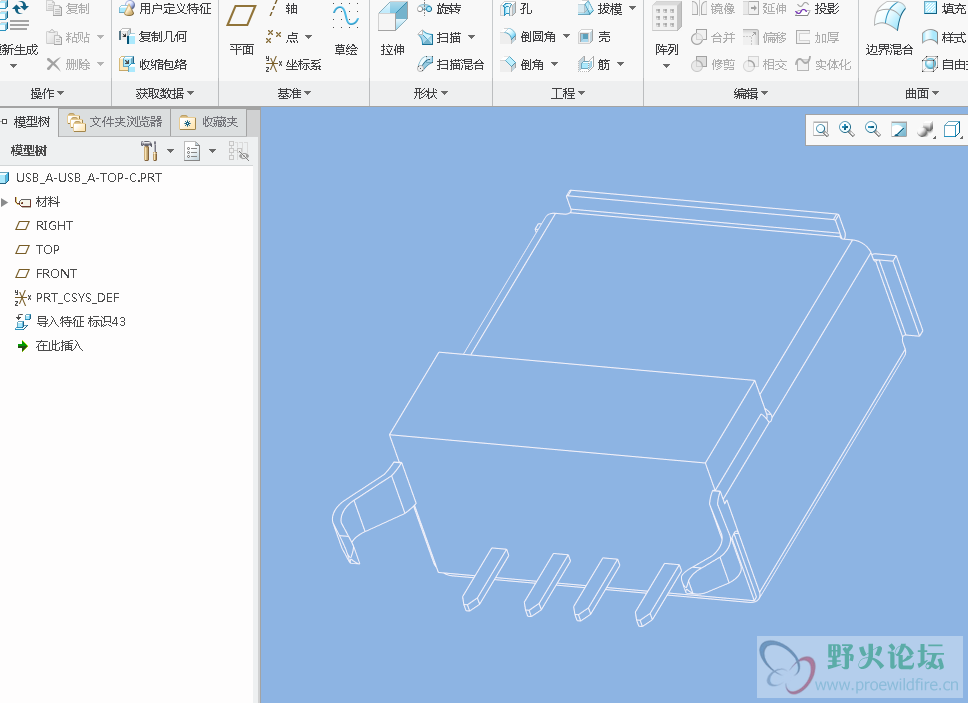Open the 扫描 dropdown arrow
The image size is (968, 703).
point(472,37)
